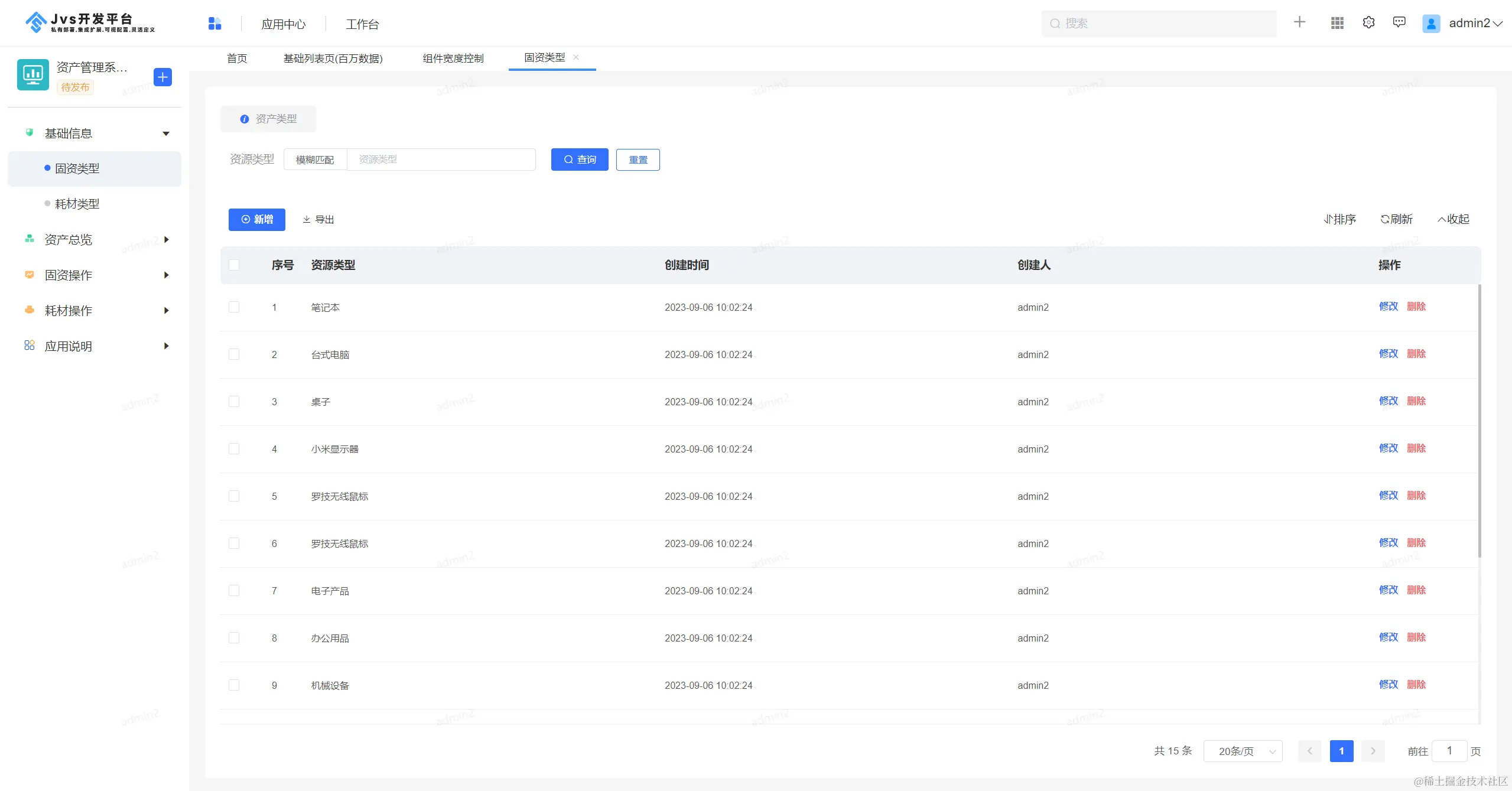
Task: Open the messages chat icon in header
Action: (1399, 23)
